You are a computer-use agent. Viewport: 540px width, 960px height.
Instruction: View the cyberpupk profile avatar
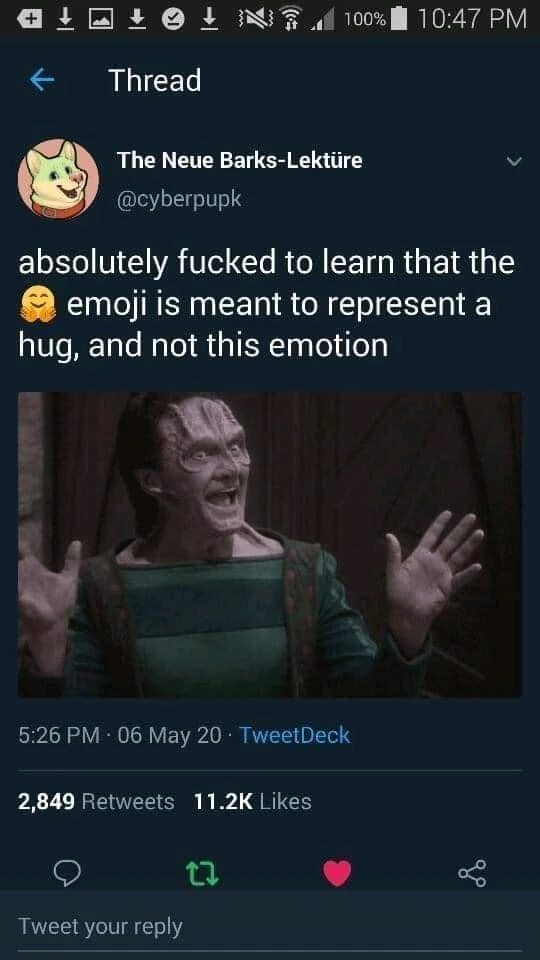click(x=59, y=179)
